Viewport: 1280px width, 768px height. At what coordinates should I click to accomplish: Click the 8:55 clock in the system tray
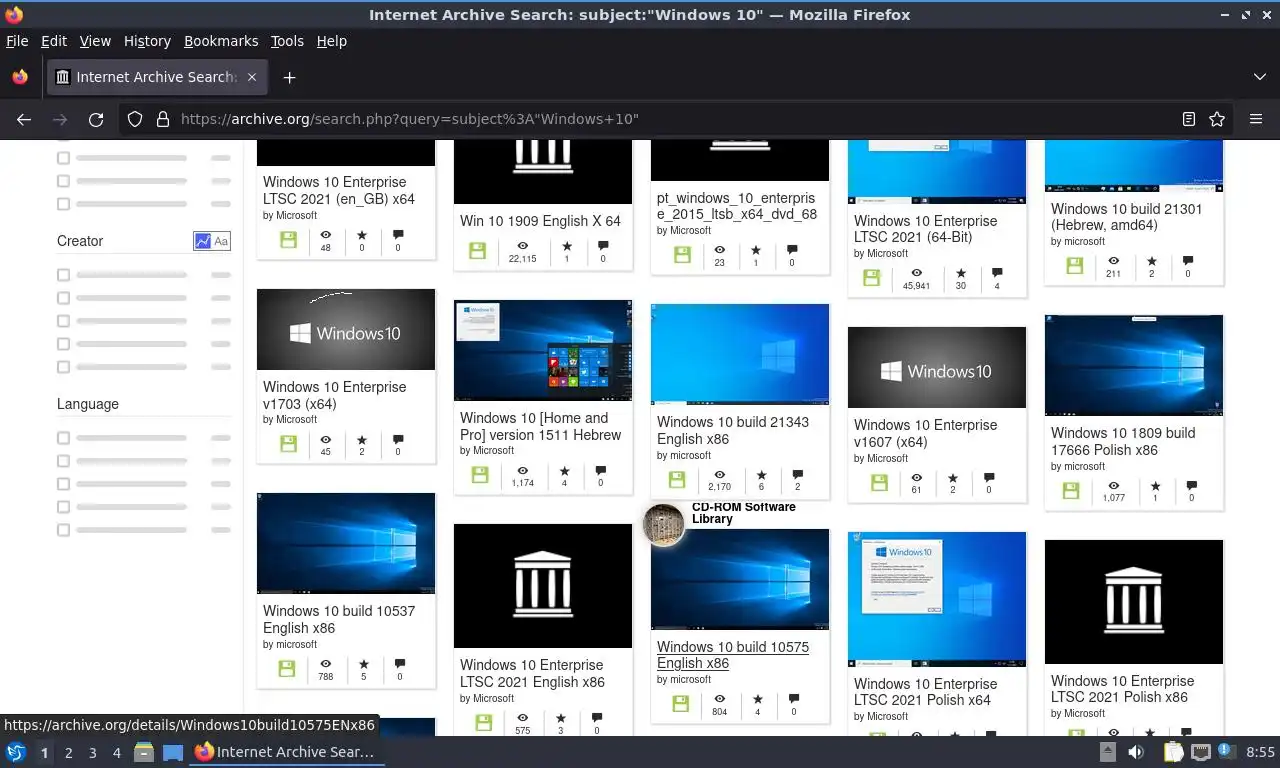click(x=1261, y=752)
